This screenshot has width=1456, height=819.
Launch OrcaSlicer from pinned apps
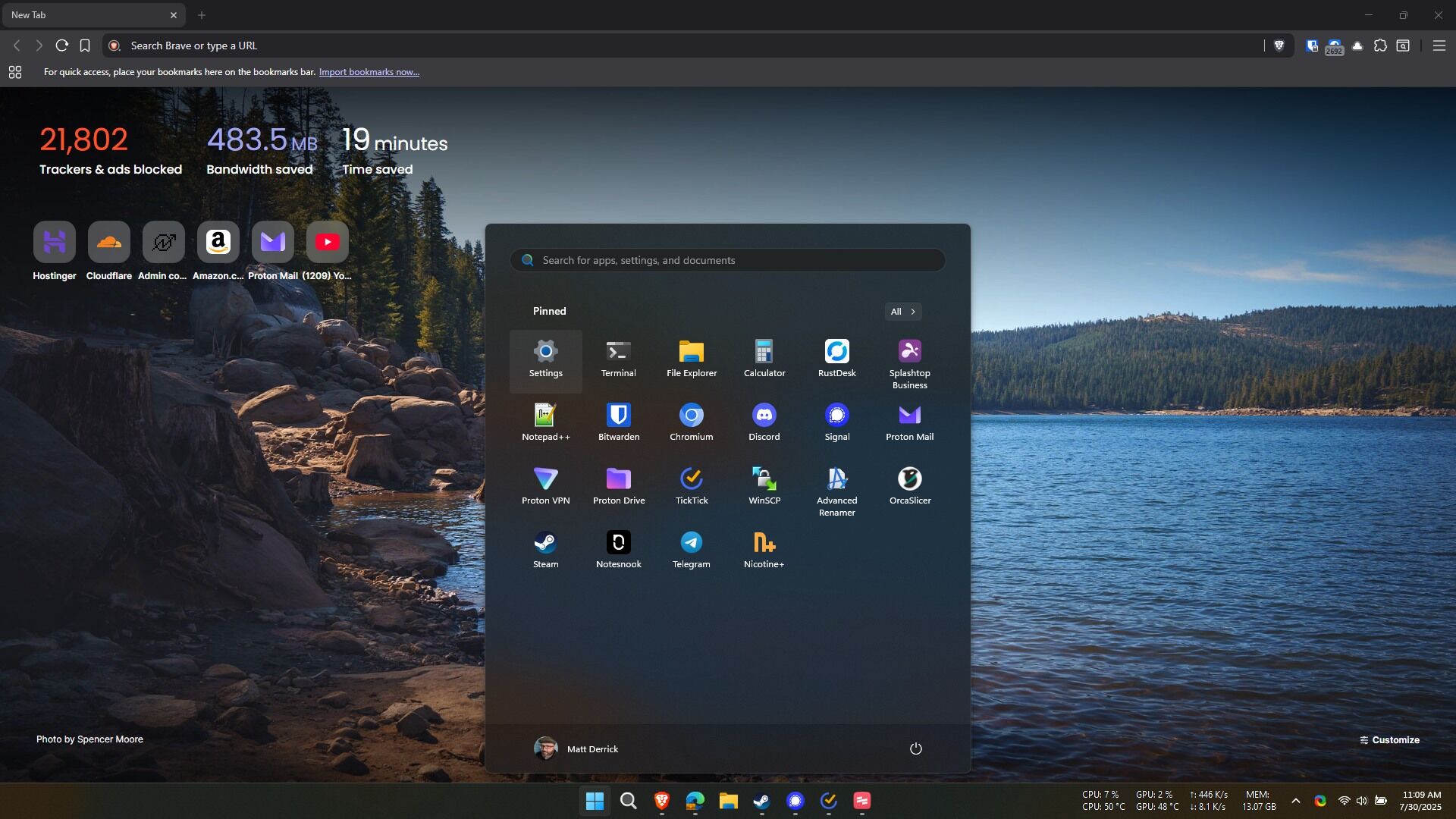click(x=909, y=485)
